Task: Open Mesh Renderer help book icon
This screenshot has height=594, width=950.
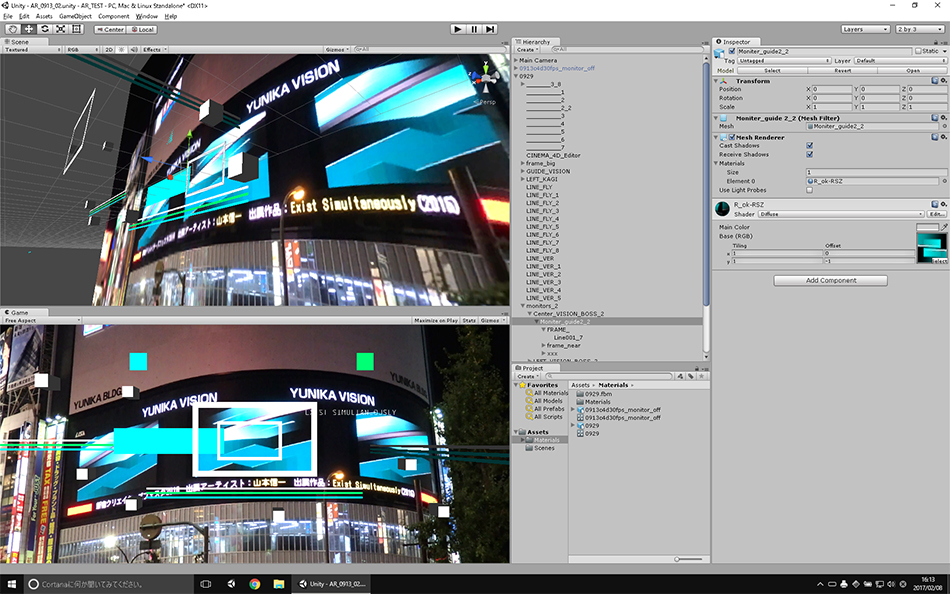Action: [935, 137]
